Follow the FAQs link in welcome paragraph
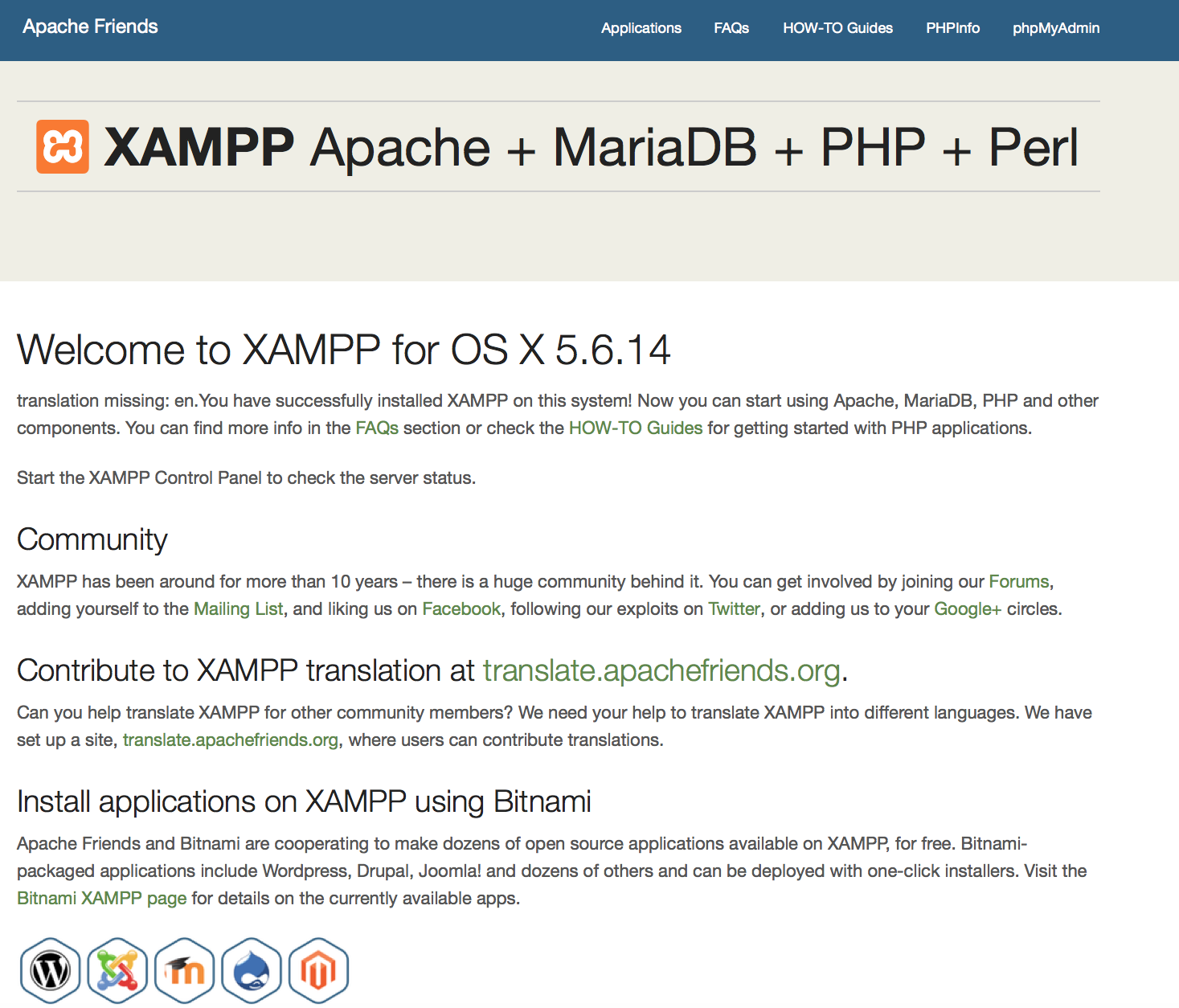The width and height of the screenshot is (1179, 1008). coord(377,428)
